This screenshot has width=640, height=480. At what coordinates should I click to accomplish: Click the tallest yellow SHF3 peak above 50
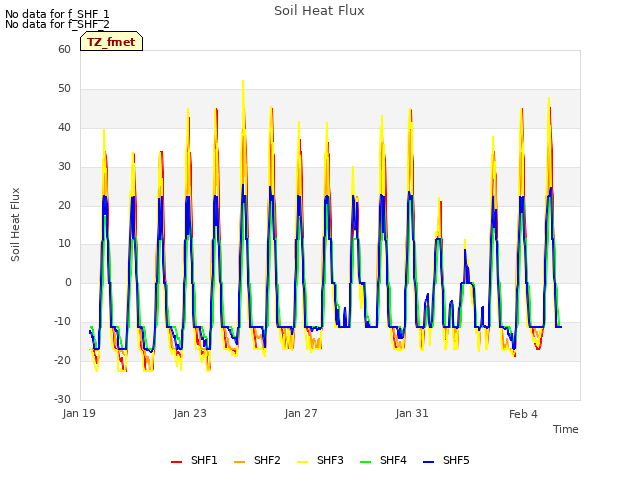pos(243,82)
